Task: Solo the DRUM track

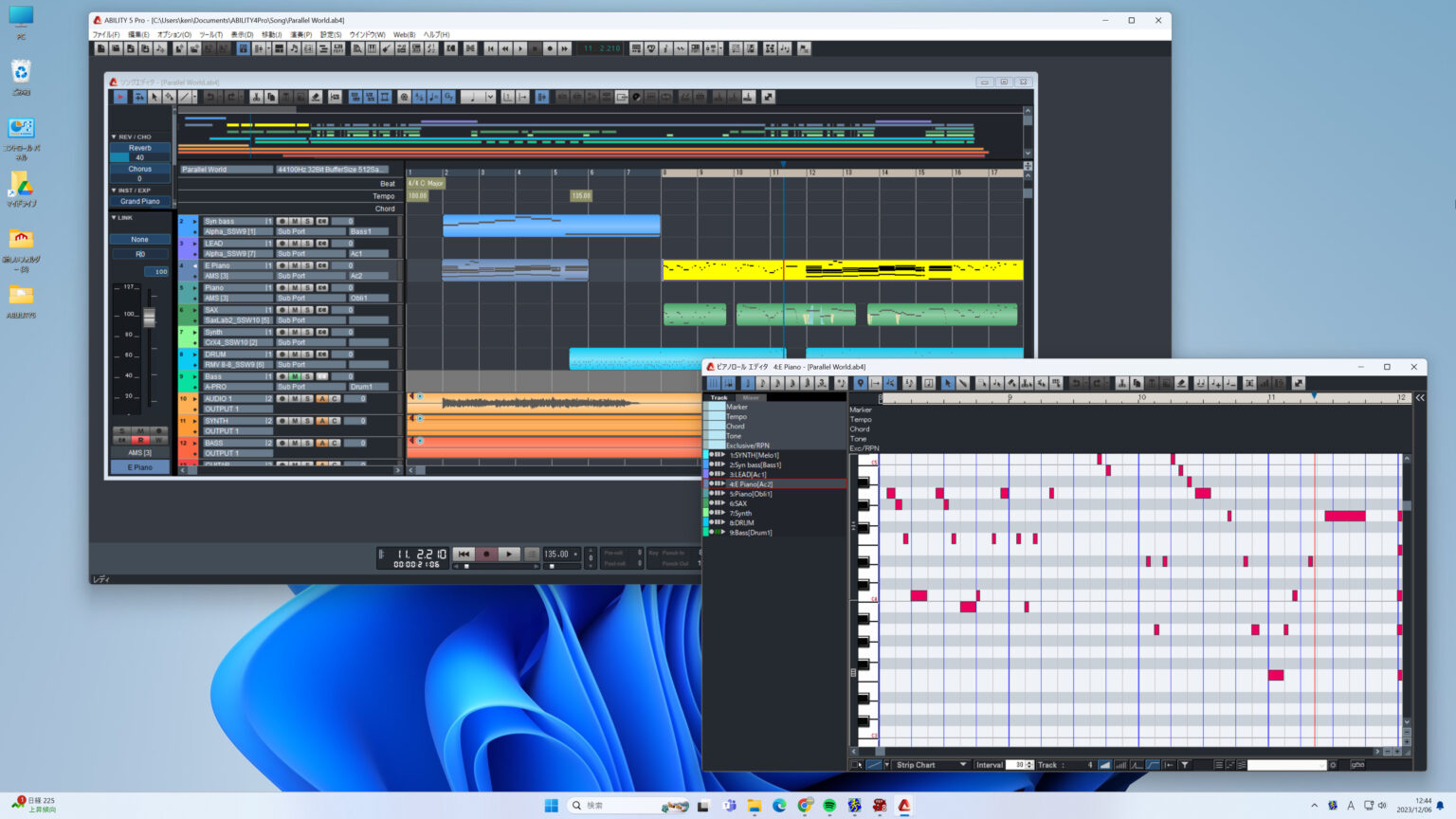Action: 307,355
